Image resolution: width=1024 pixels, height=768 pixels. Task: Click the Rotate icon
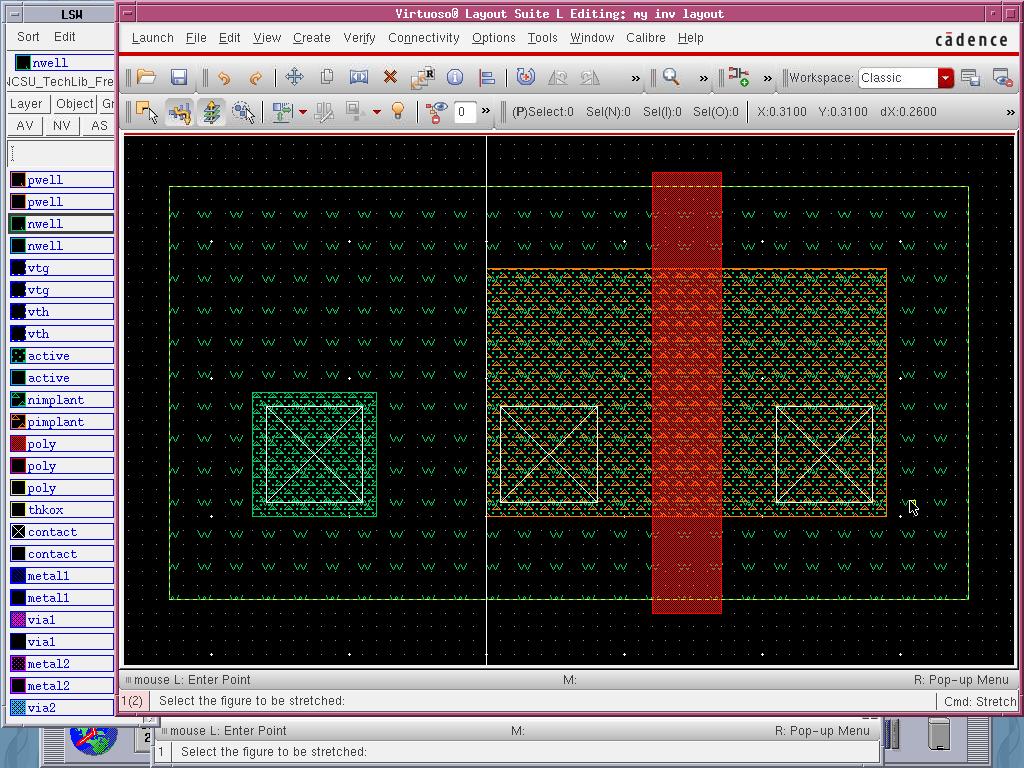pyautogui.click(x=526, y=77)
